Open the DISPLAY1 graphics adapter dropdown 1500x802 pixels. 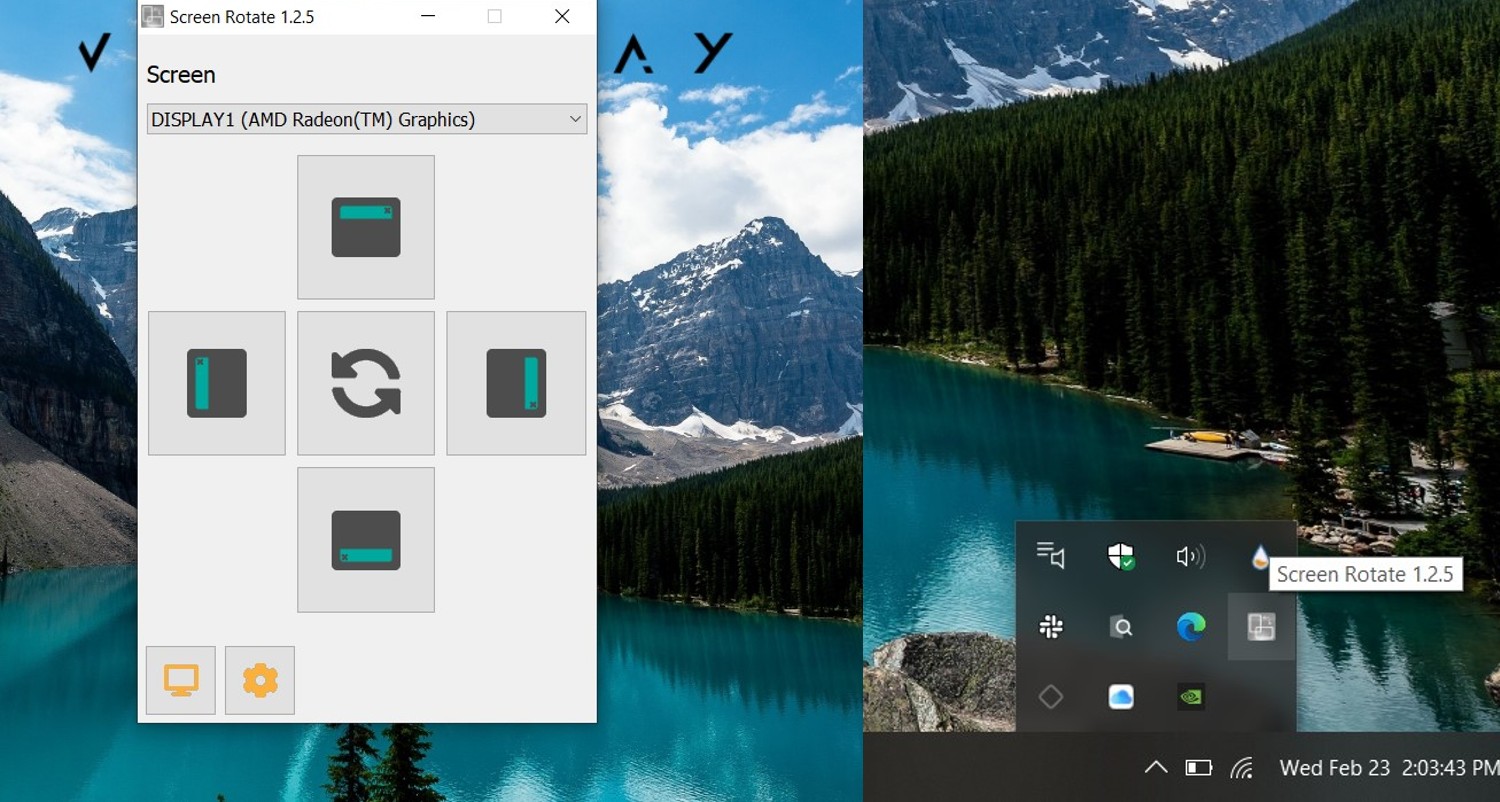[x=366, y=118]
